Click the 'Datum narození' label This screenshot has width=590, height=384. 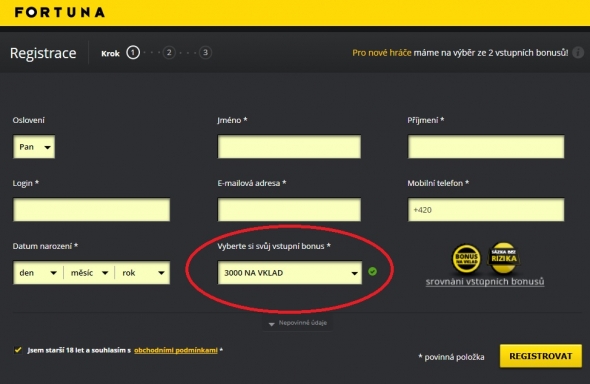pyautogui.click(x=45, y=246)
